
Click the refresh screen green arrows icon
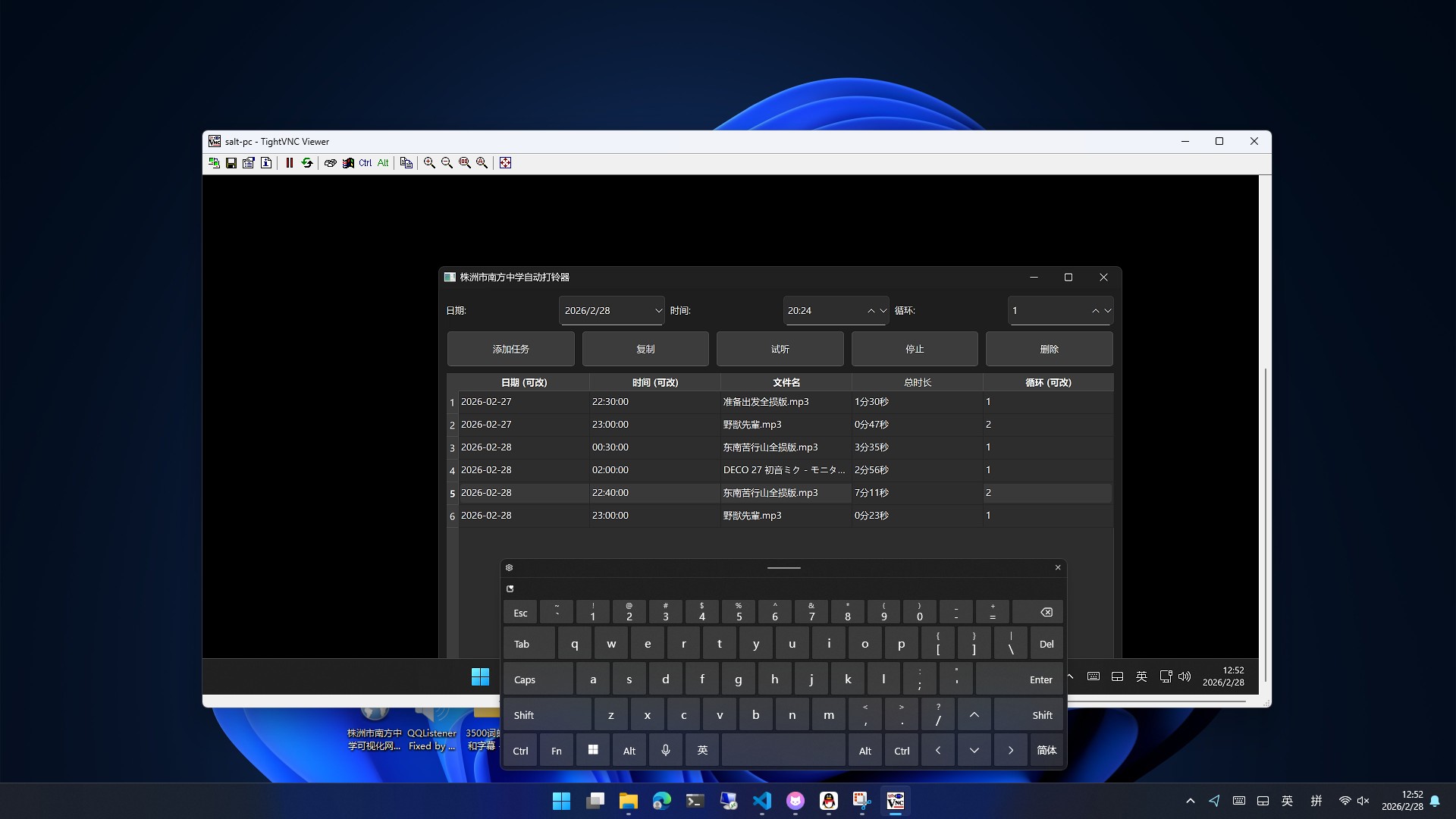(307, 163)
